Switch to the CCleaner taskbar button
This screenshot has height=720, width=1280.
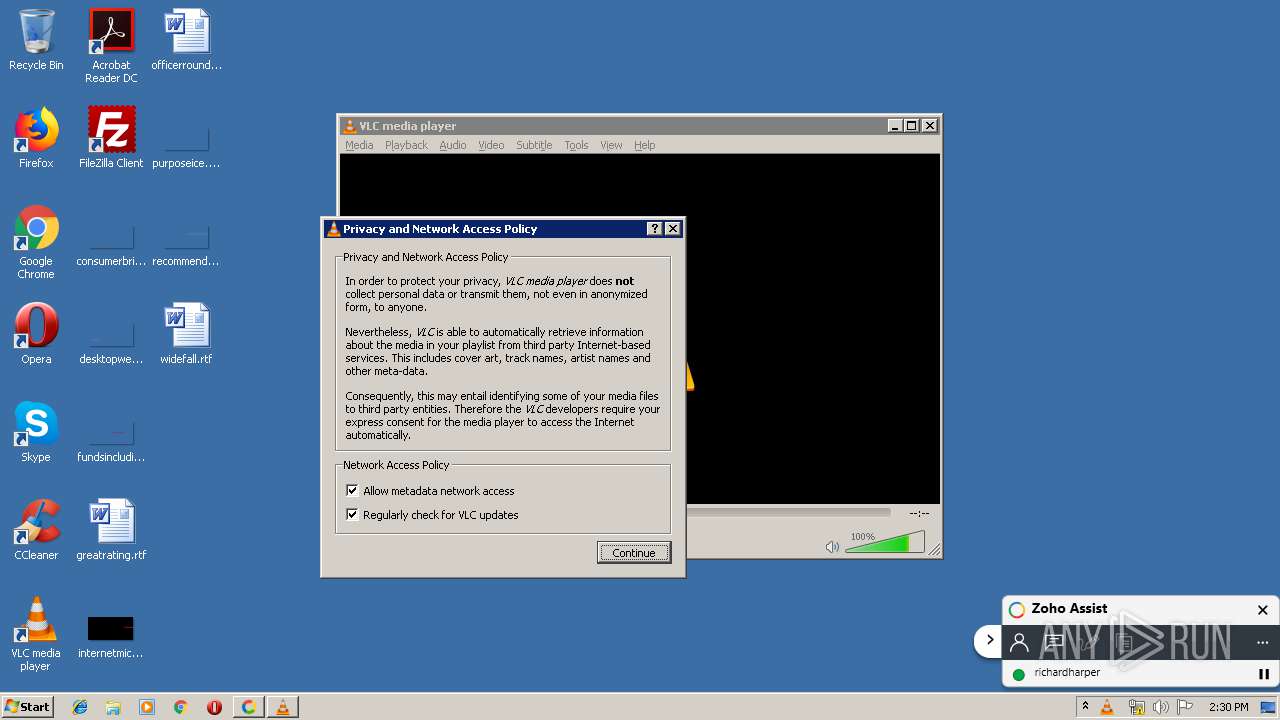tap(248, 707)
